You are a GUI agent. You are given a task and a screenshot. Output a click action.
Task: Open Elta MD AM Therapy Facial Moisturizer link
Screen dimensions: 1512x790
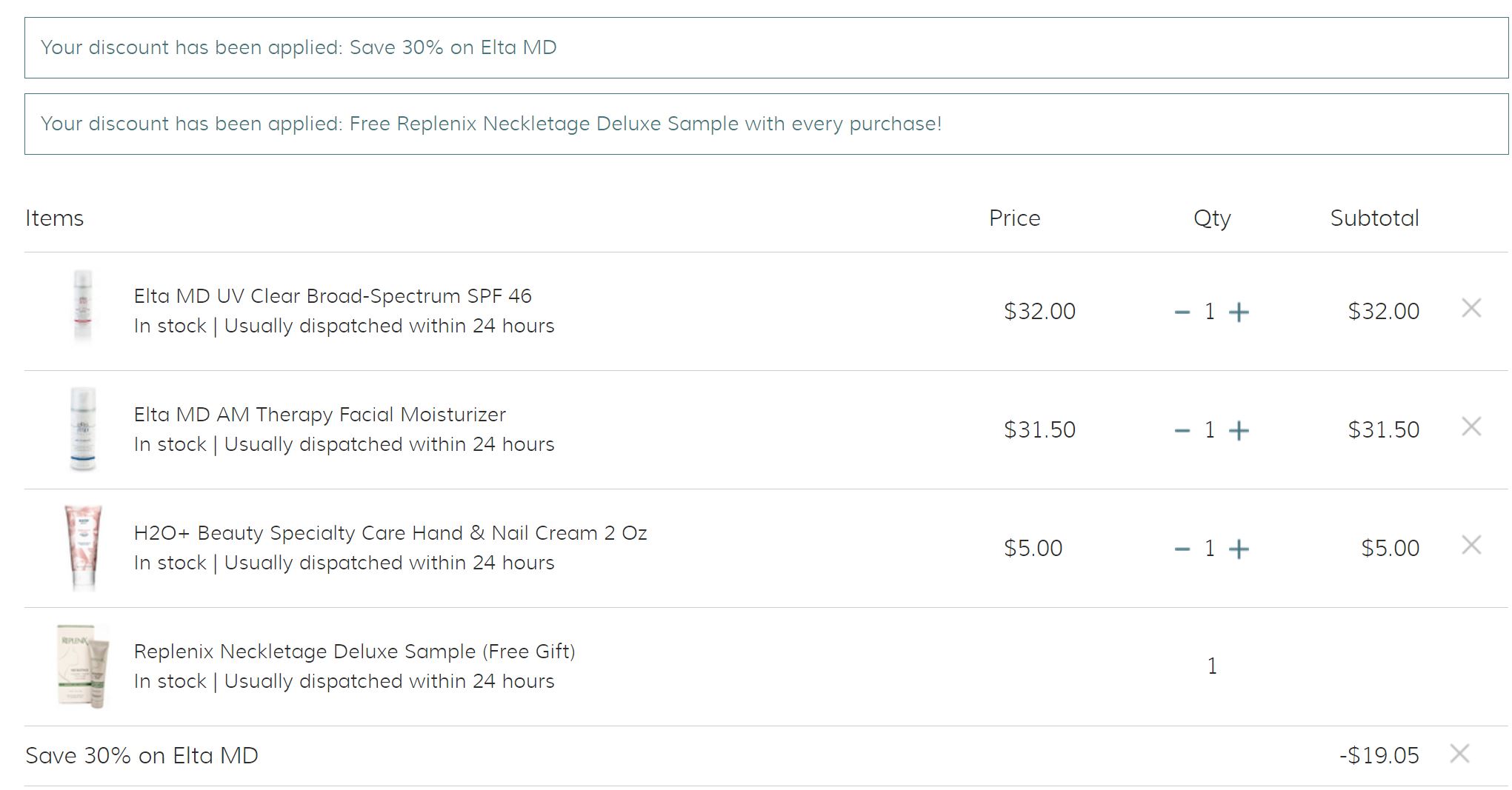point(320,415)
